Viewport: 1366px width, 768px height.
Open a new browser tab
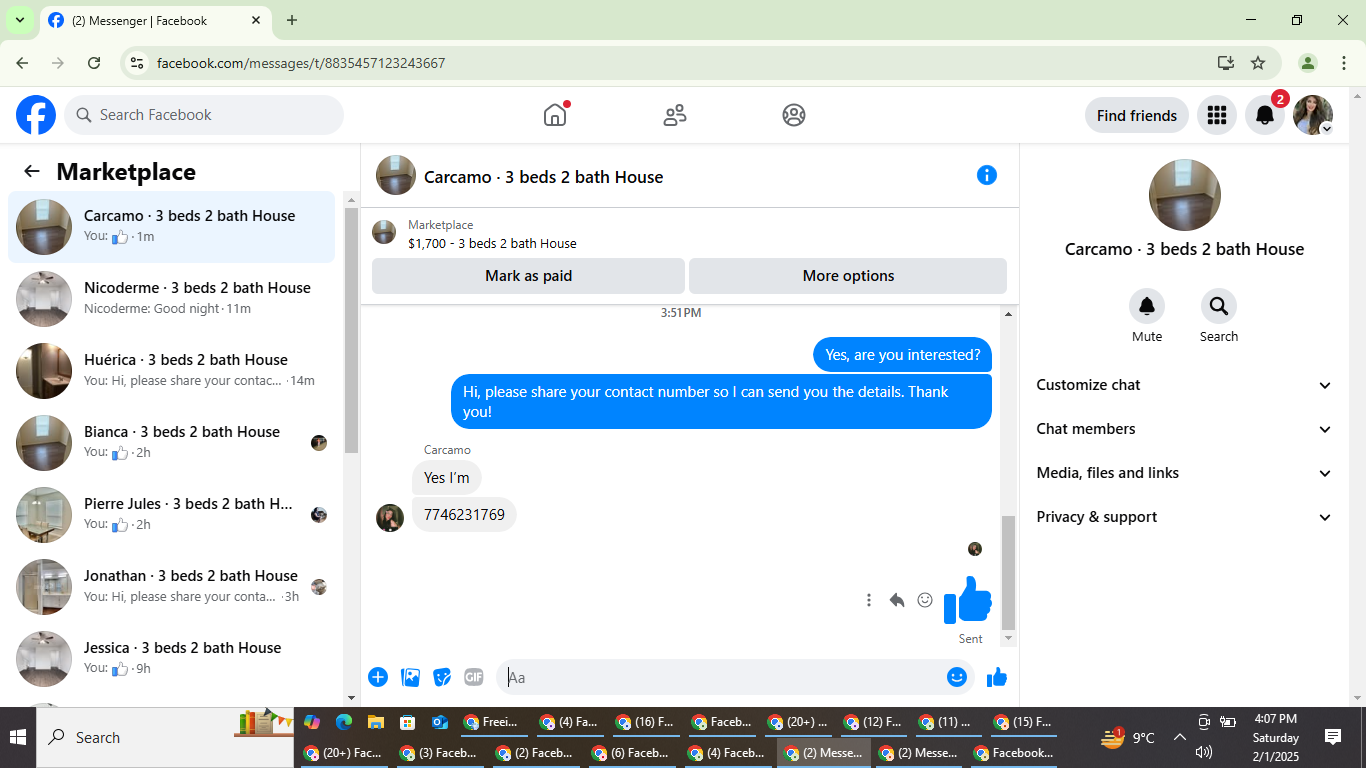[x=292, y=20]
